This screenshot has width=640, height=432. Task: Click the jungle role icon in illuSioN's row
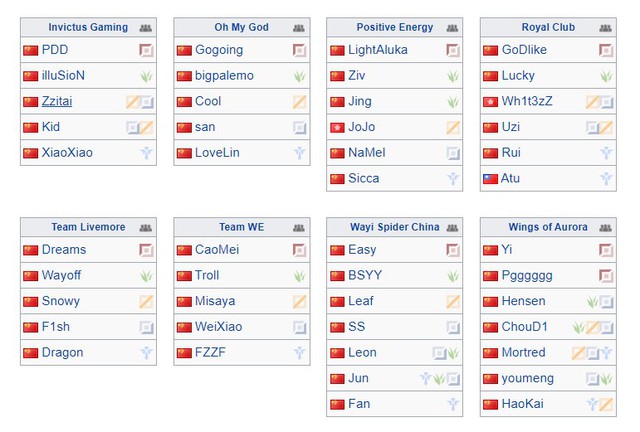[x=146, y=76]
